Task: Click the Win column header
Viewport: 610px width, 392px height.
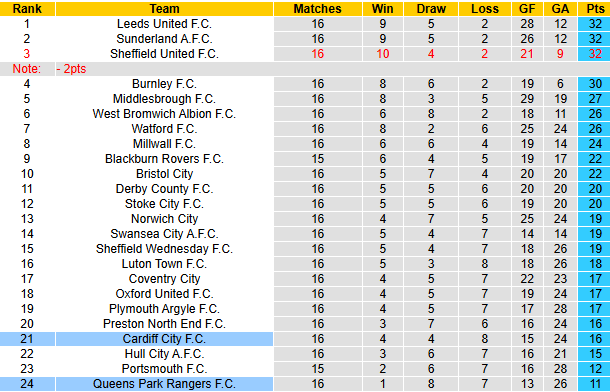Action: (382, 9)
